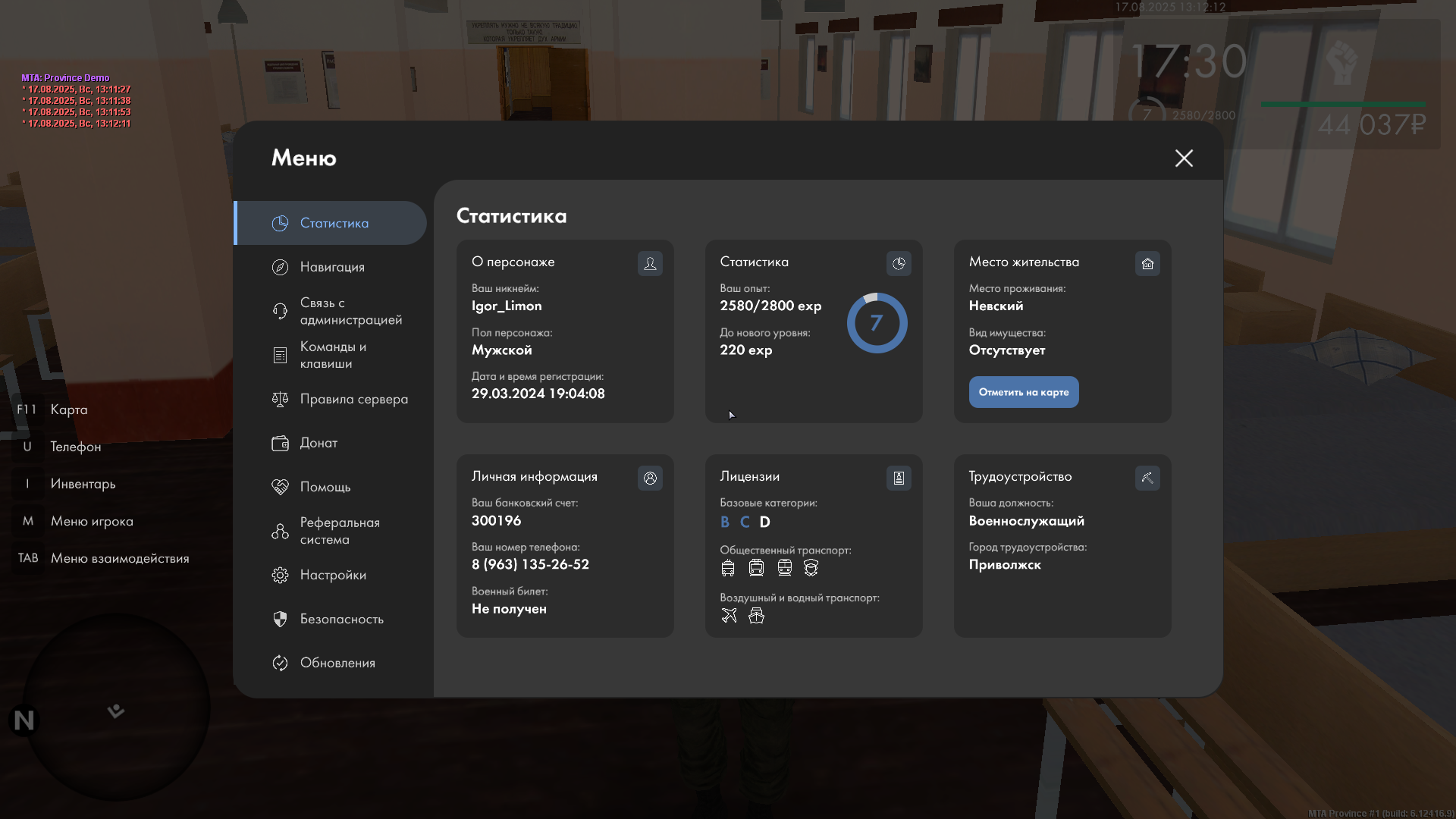
Task: Open the Навигация menu section
Action: coord(332,267)
